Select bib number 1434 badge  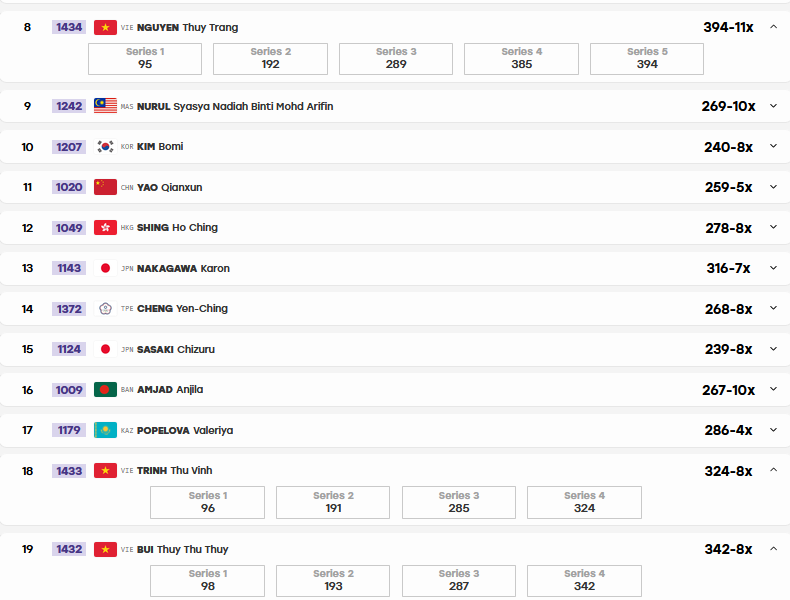[x=69, y=27]
